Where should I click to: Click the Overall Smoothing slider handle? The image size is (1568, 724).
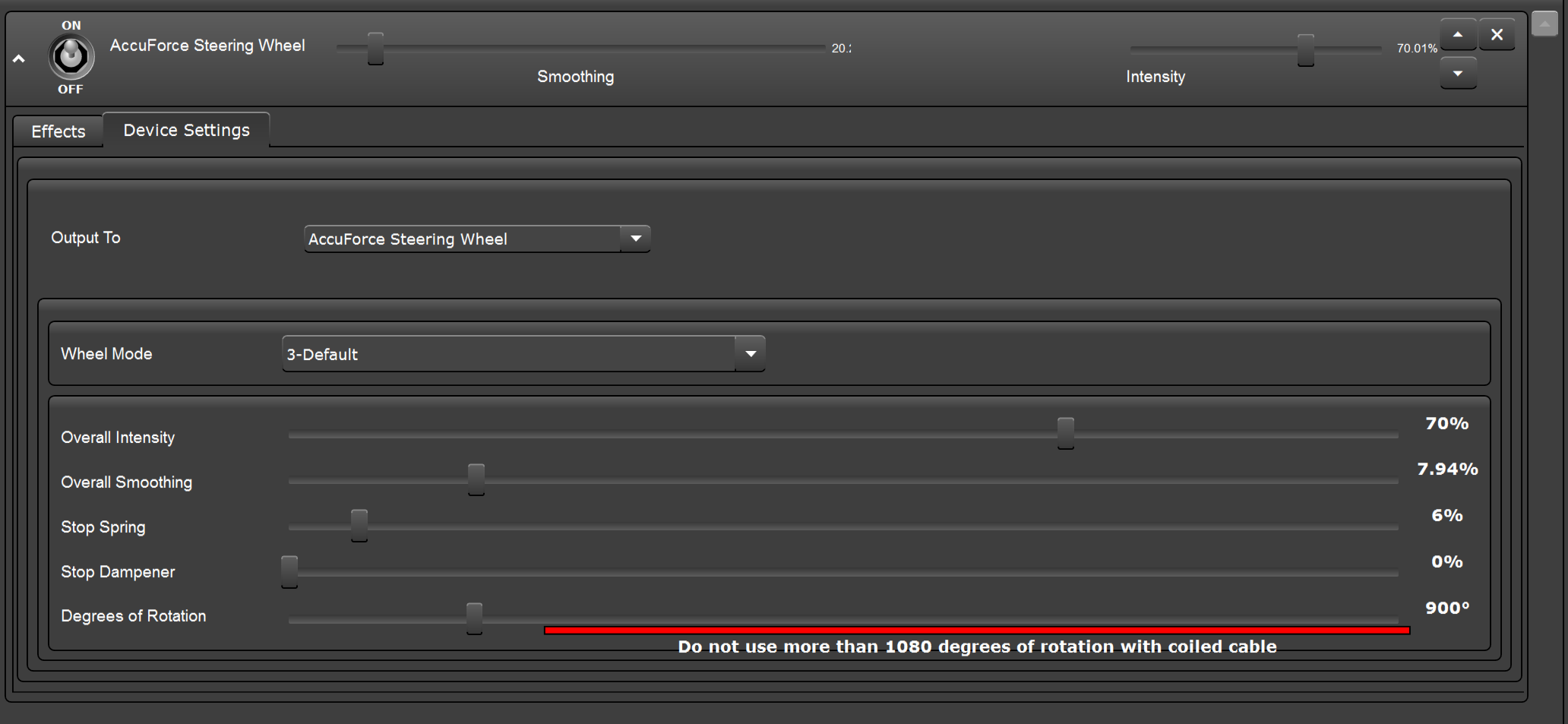[476, 480]
